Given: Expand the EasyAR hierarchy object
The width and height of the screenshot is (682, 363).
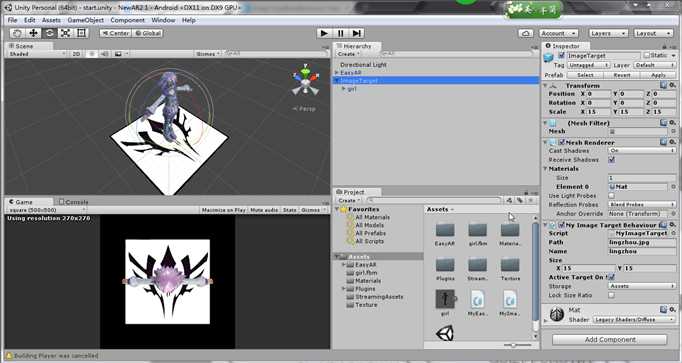Looking at the screenshot, I should [x=337, y=73].
